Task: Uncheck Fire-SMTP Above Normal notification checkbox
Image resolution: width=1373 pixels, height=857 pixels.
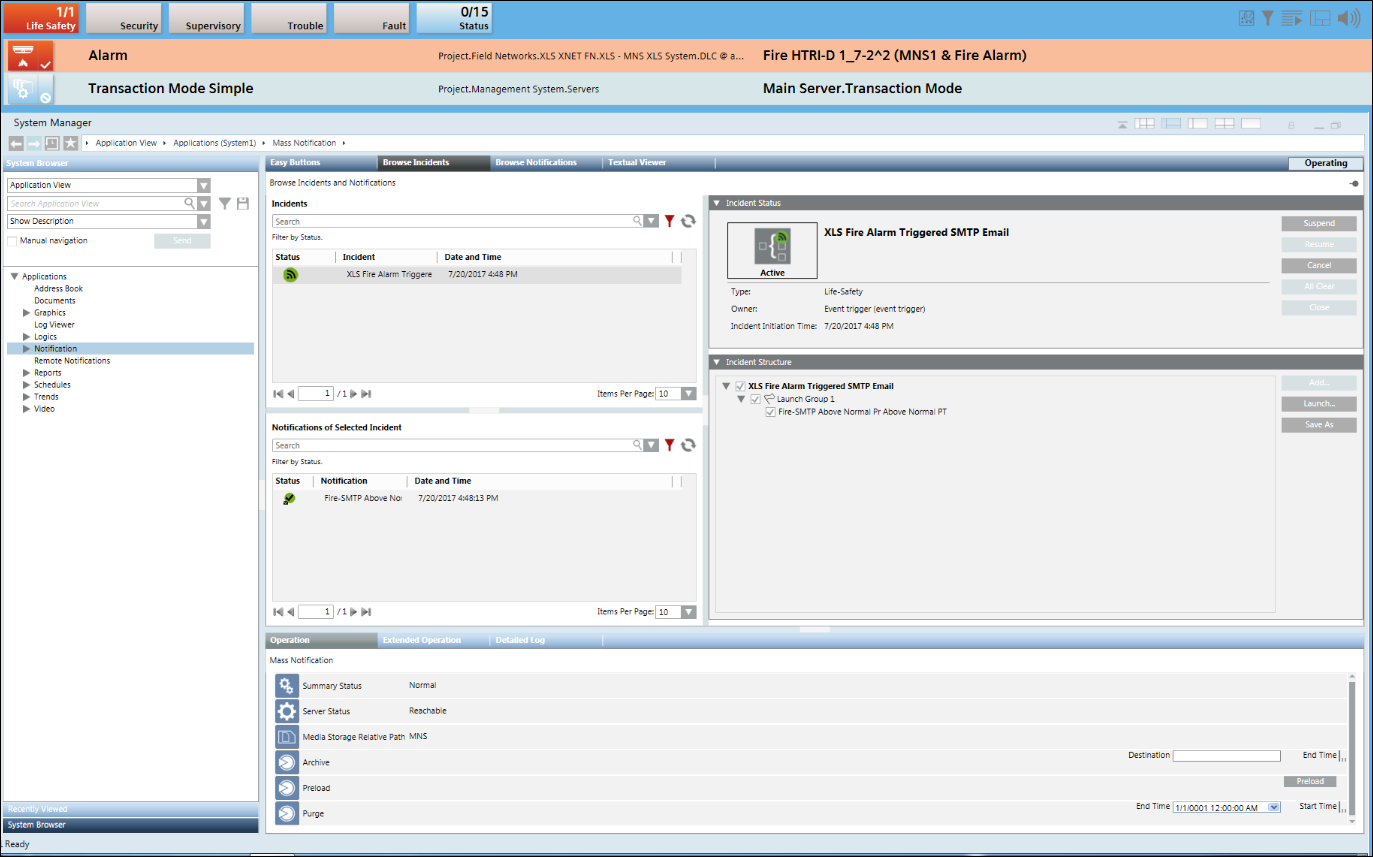Action: 770,411
